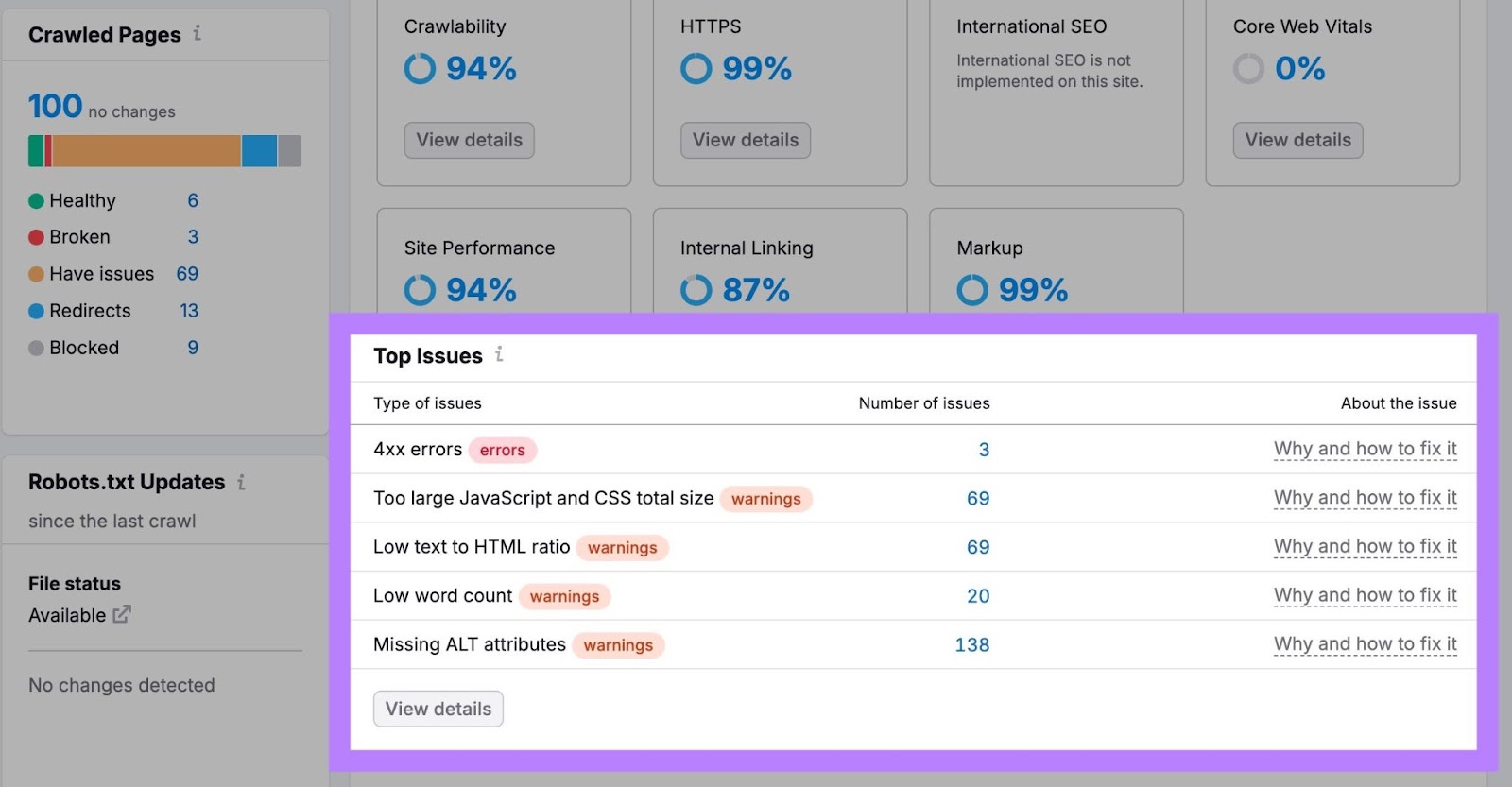Select the Redirects pages count of 13
Image resolution: width=1512 pixels, height=787 pixels.
(189, 311)
